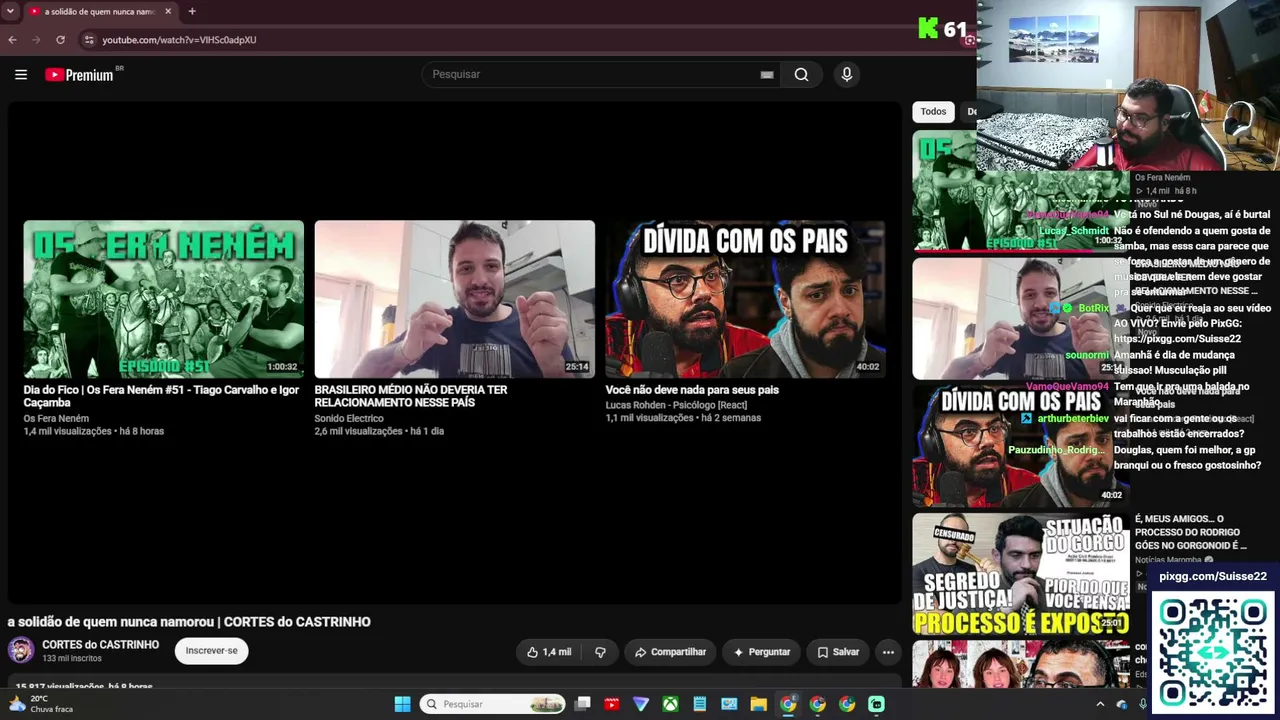Screen dimensions: 1280x720
Task: Open the red video app taskbar icon
Action: (612, 704)
